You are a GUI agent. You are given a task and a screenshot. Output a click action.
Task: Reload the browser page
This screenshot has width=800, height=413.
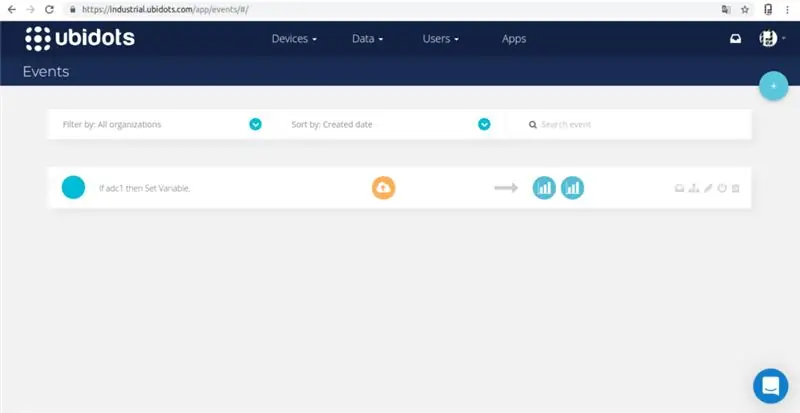[x=49, y=9]
